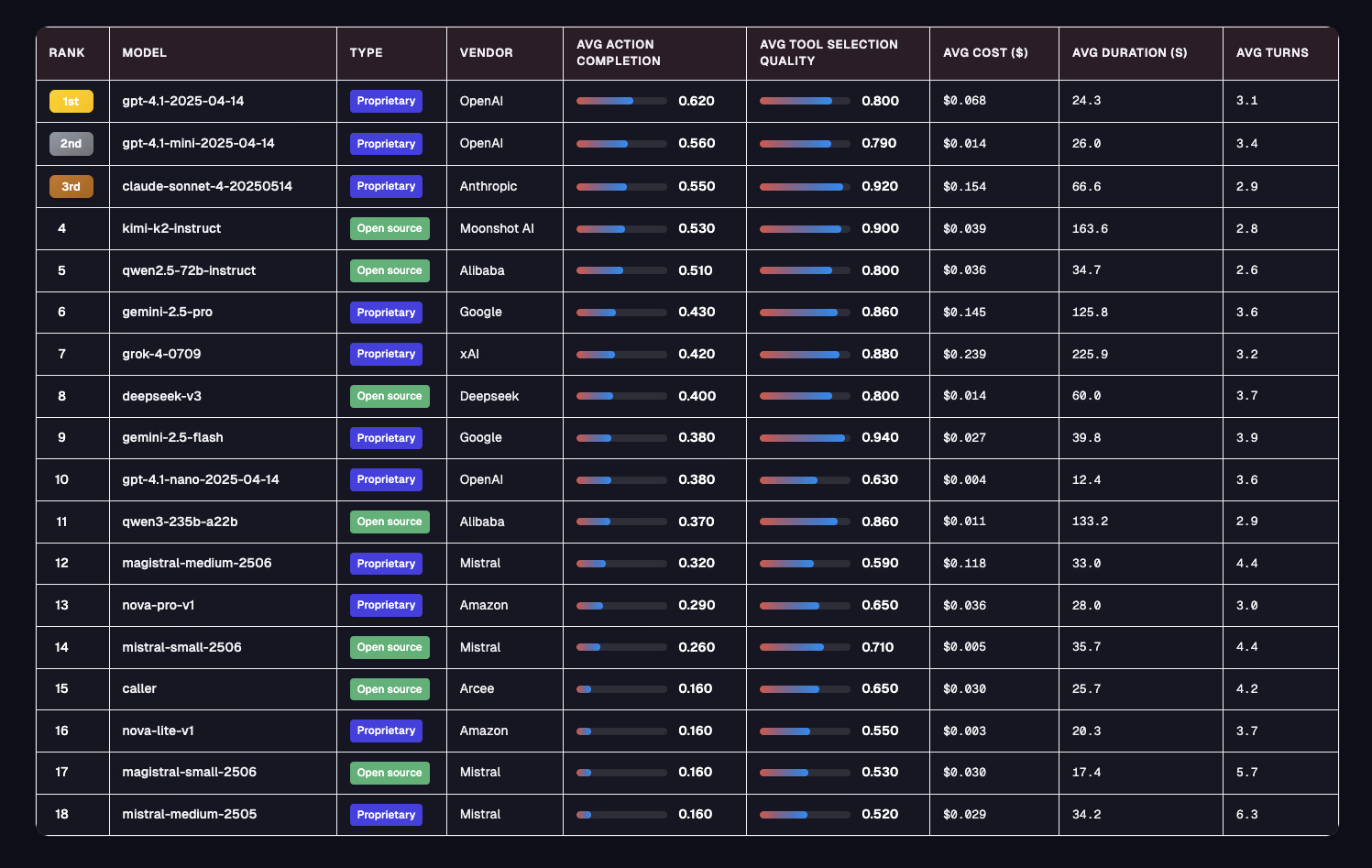Sort by the Rank column header
Screen dimensions: 1372x868
coord(67,53)
